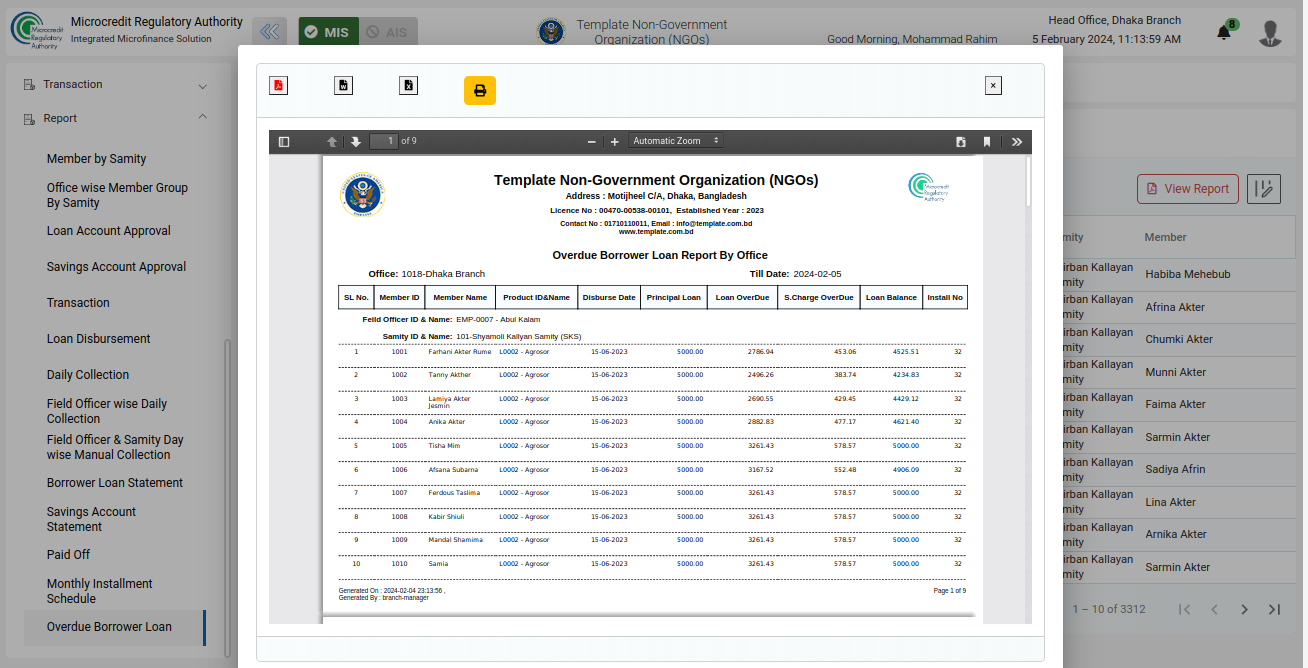Jump to the last page of table

click(x=1274, y=610)
